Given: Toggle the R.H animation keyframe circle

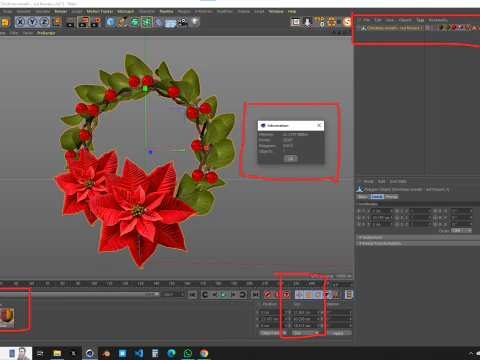Looking at the screenshot, I should click(436, 211).
